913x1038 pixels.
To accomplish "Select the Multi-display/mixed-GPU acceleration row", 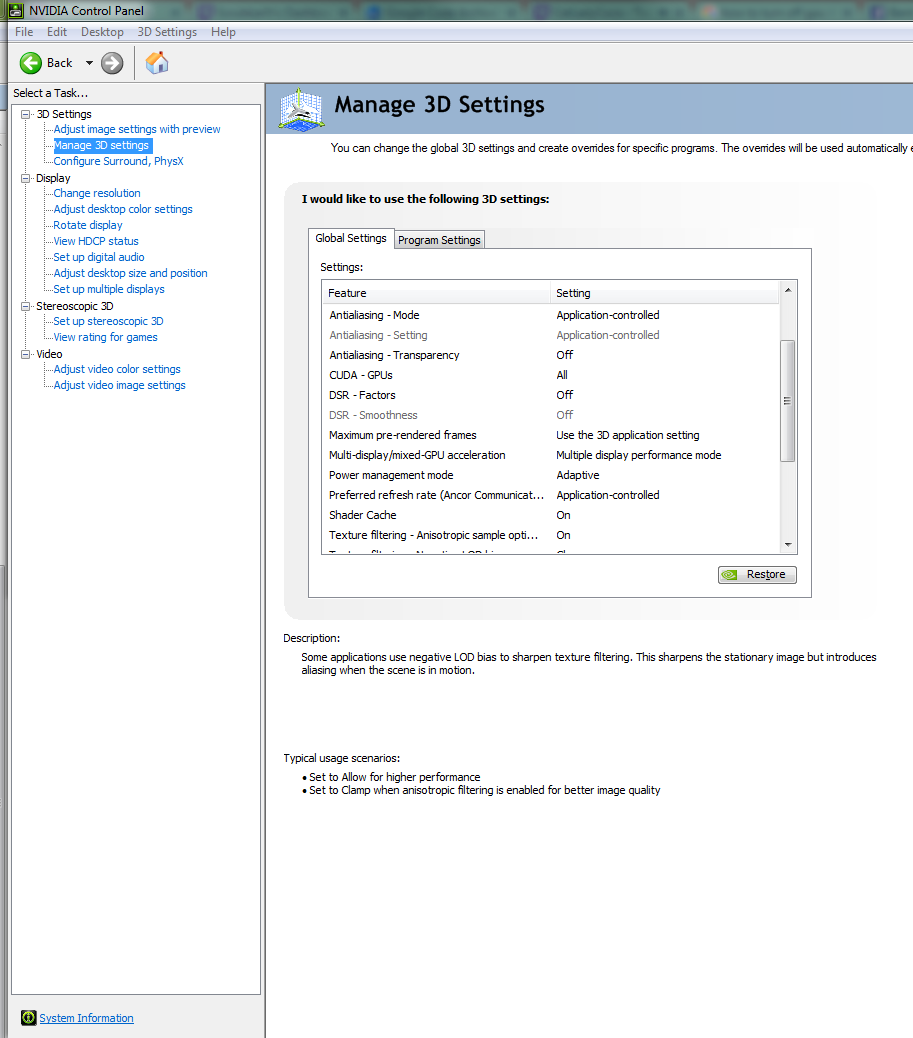I will point(552,455).
